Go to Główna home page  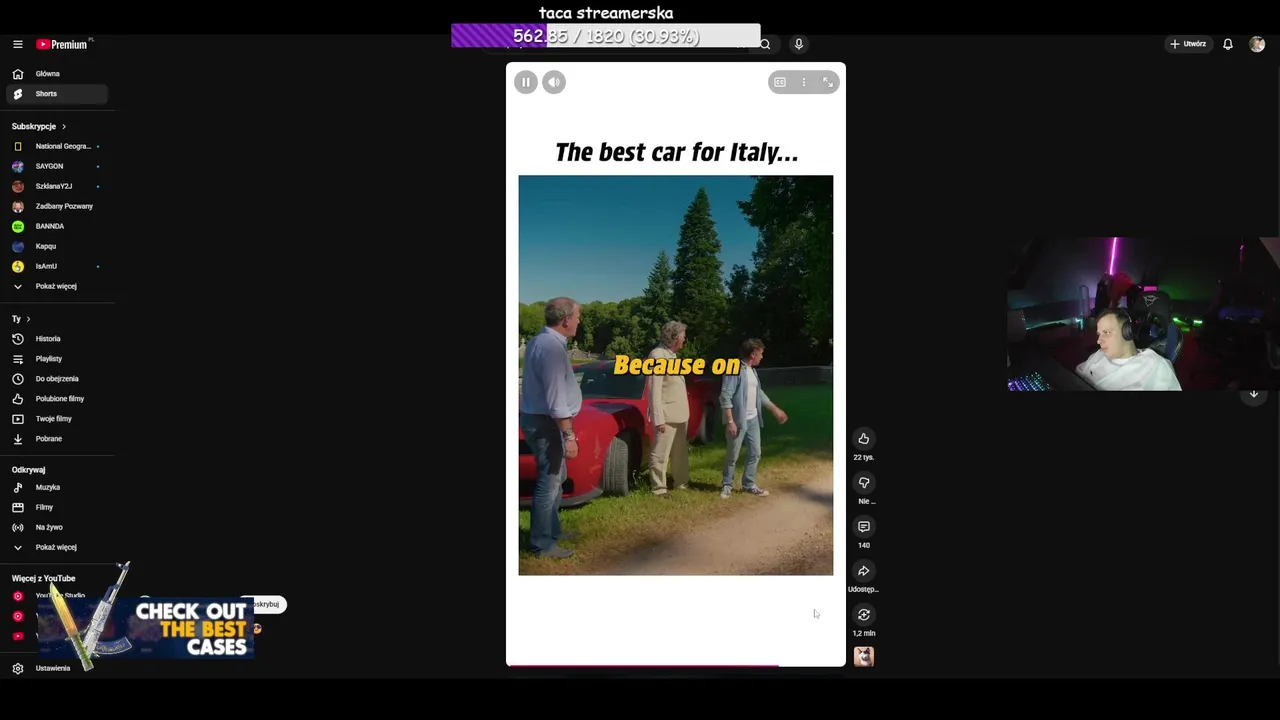click(x=56, y=74)
